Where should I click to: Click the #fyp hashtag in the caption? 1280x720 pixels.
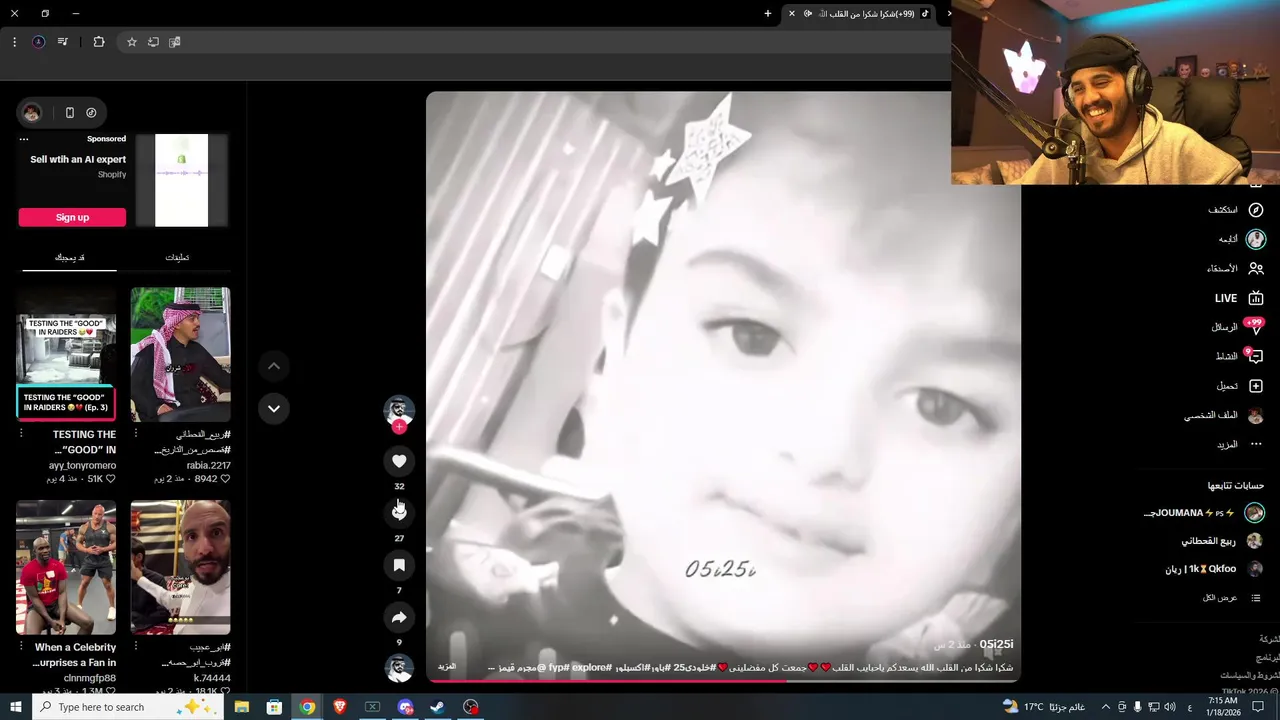point(557,667)
